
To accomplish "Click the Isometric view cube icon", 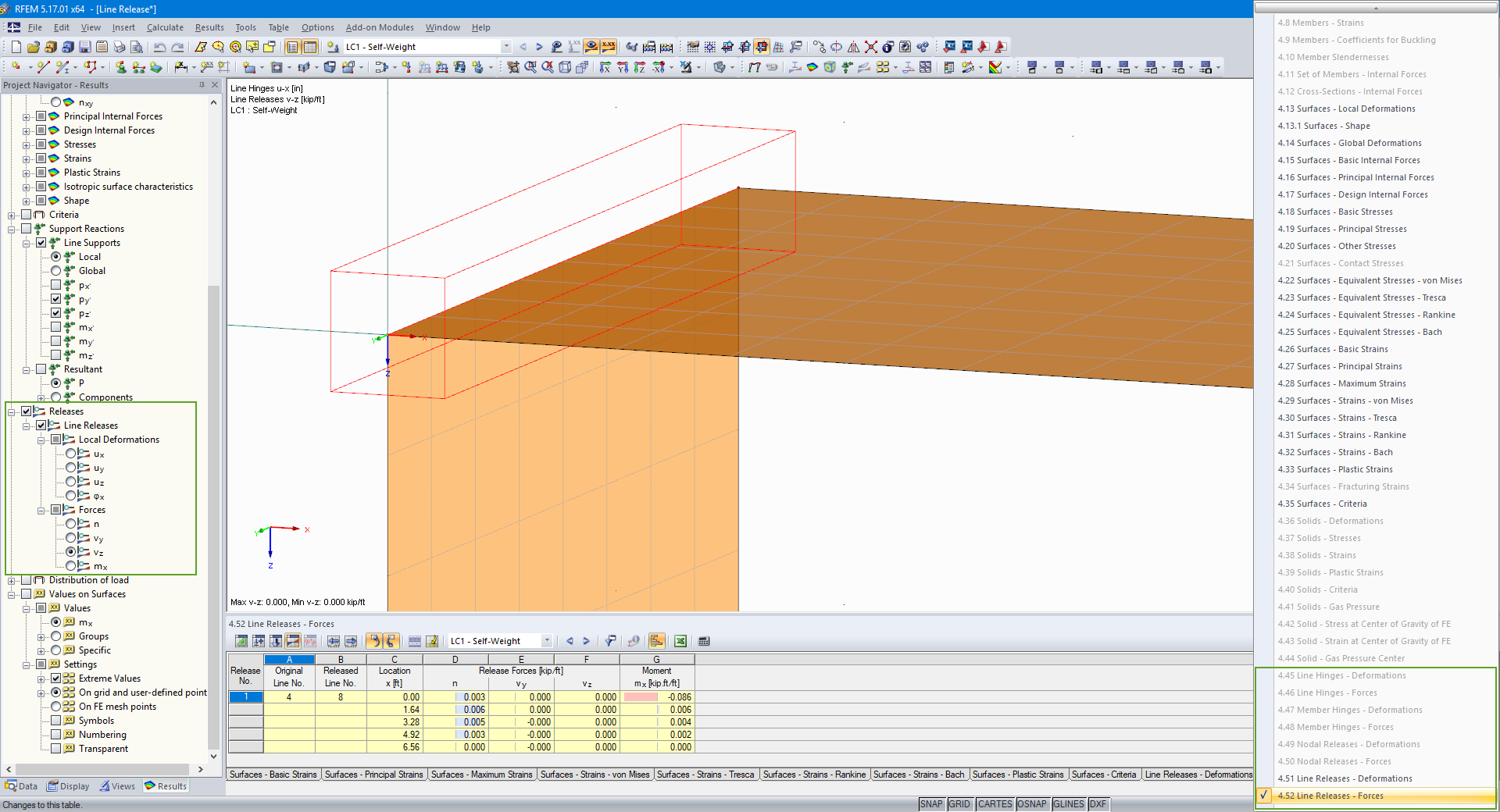I will click(564, 67).
